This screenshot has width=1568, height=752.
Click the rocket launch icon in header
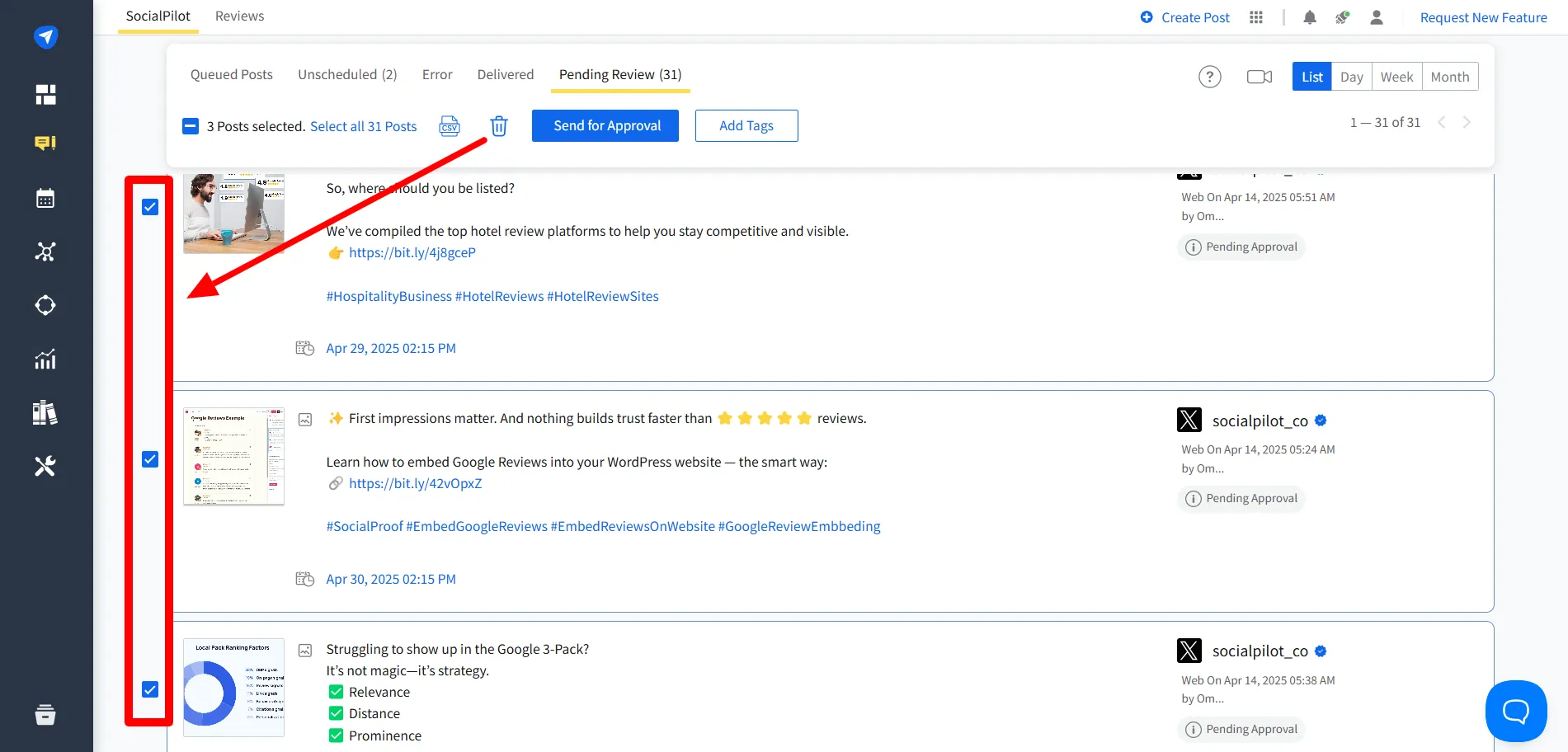(x=1343, y=17)
